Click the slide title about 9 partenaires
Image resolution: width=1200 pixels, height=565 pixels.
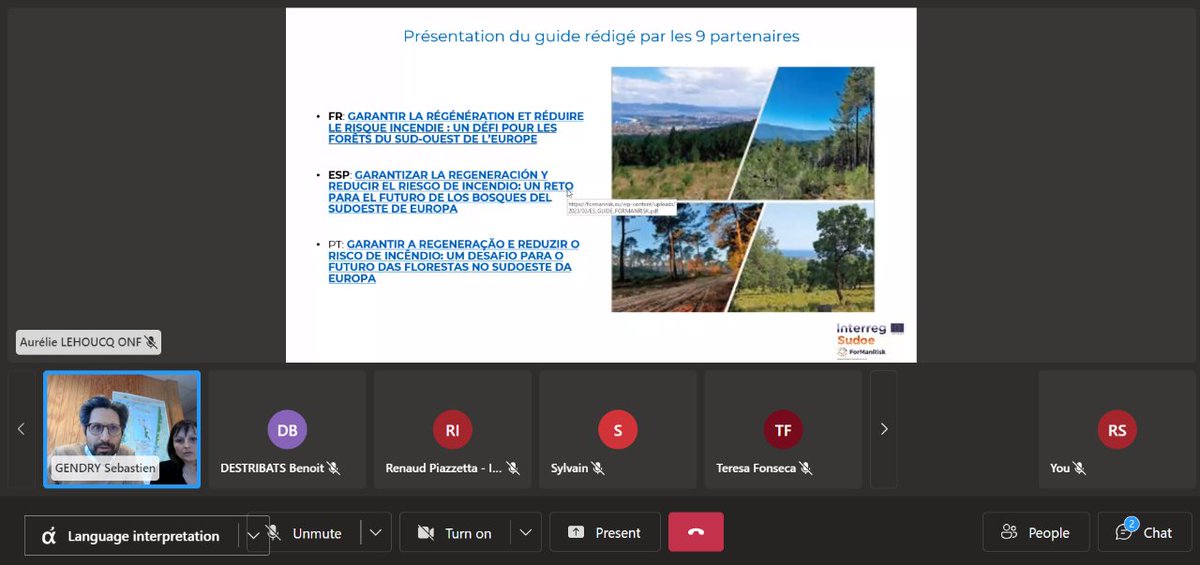pos(601,37)
